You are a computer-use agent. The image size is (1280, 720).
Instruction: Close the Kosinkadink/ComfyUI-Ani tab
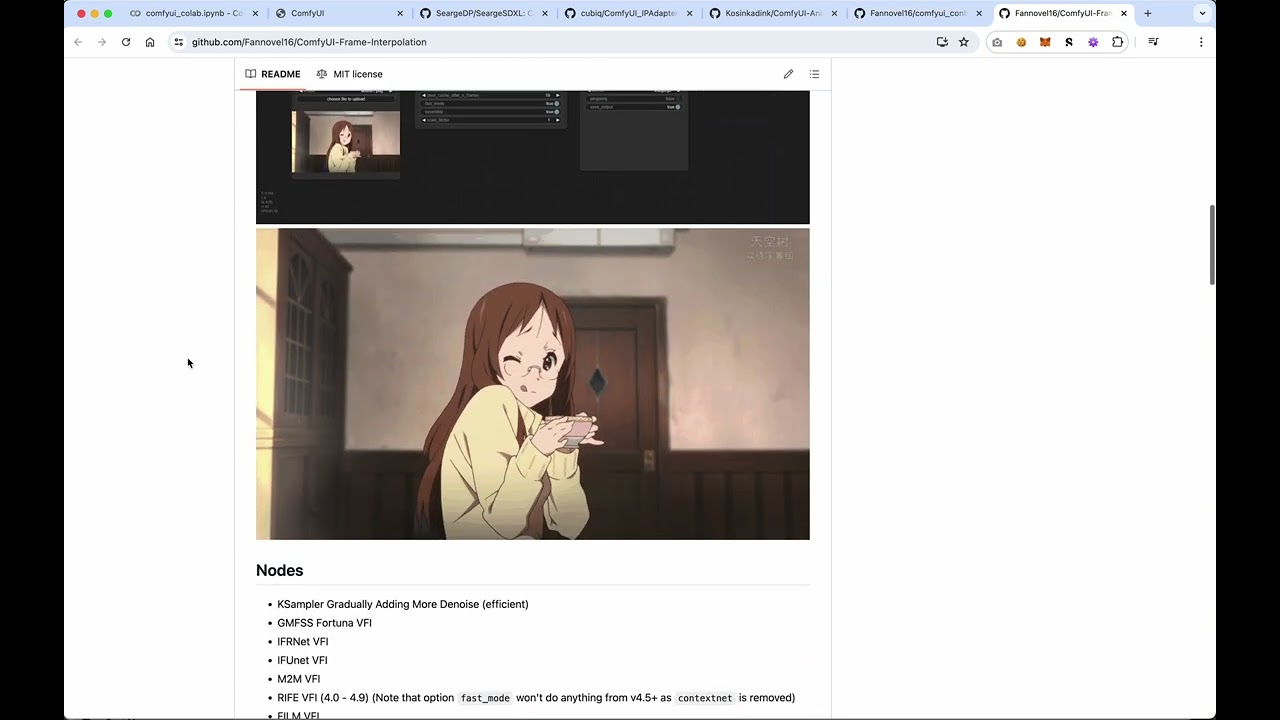coord(834,13)
